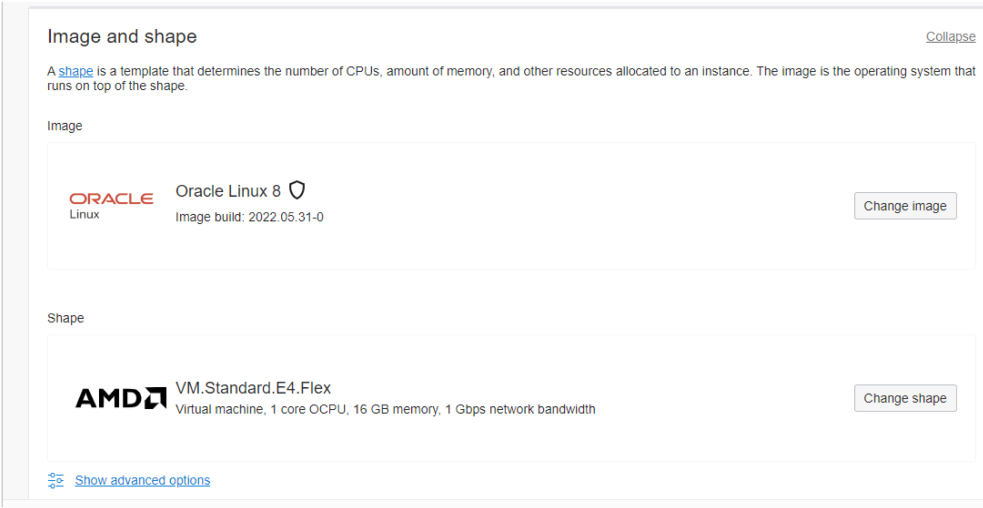This screenshot has width=983, height=508.
Task: Click the Image and shape heading
Action: point(122,37)
